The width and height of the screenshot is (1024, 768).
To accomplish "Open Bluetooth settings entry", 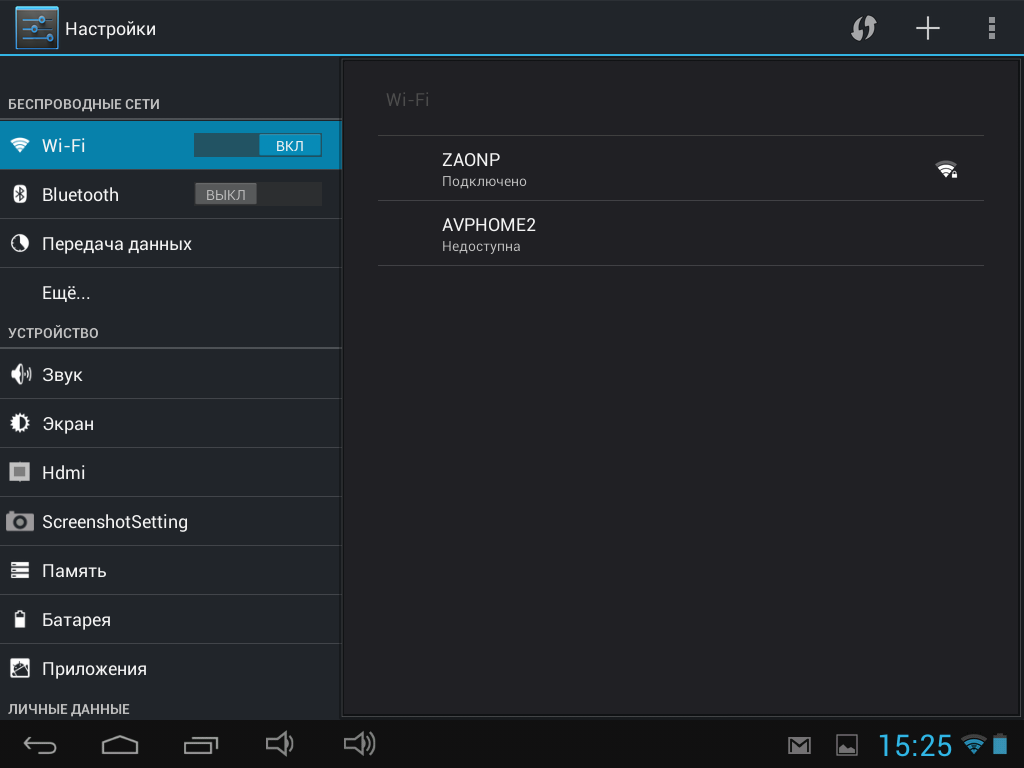I will click(x=170, y=194).
